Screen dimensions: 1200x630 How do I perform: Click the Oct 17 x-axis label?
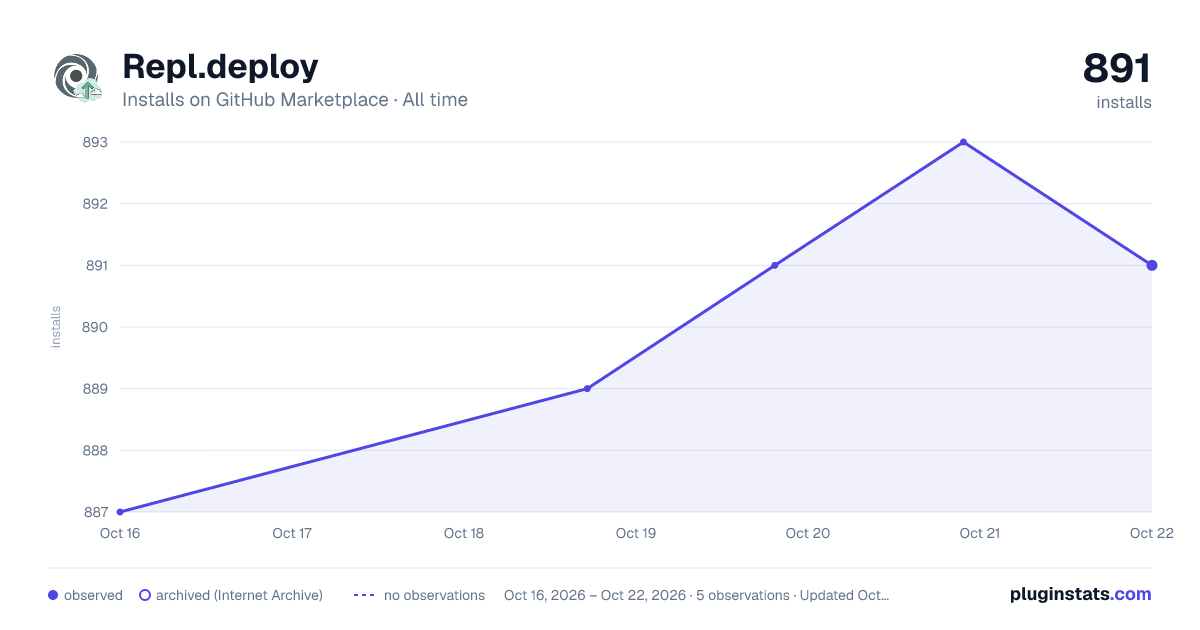(x=292, y=533)
